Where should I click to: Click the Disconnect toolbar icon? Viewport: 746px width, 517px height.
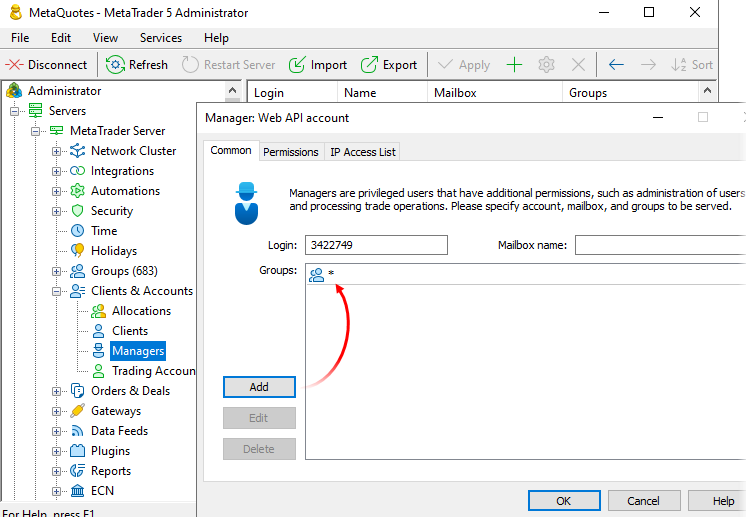click(14, 65)
